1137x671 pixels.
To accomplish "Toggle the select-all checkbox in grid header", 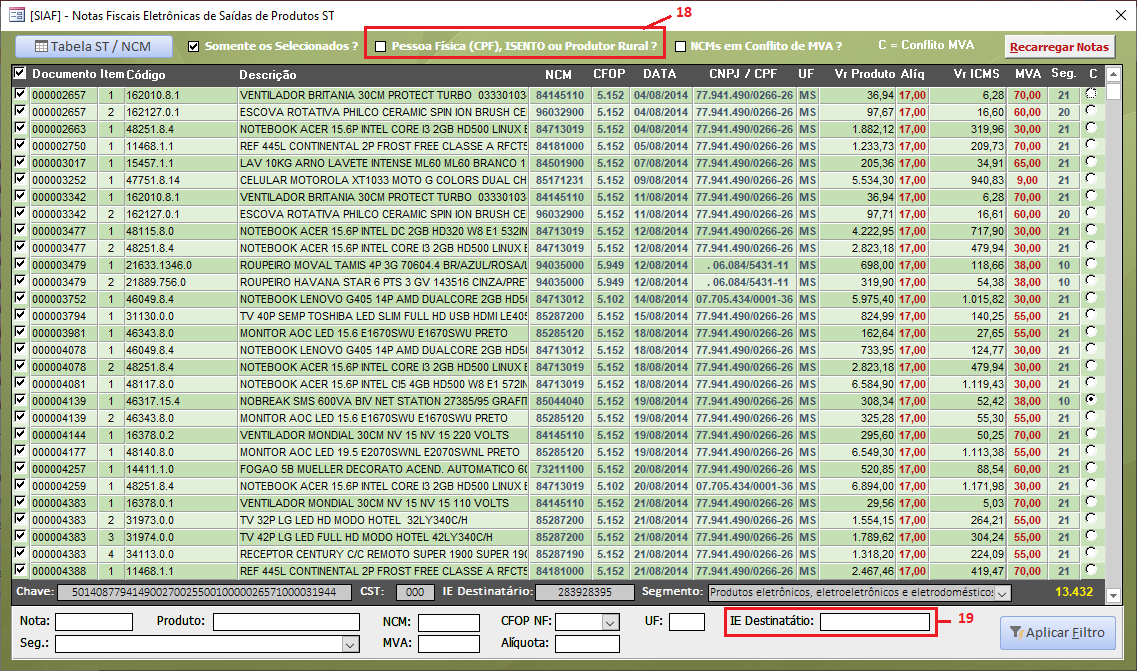I will click(x=20, y=74).
